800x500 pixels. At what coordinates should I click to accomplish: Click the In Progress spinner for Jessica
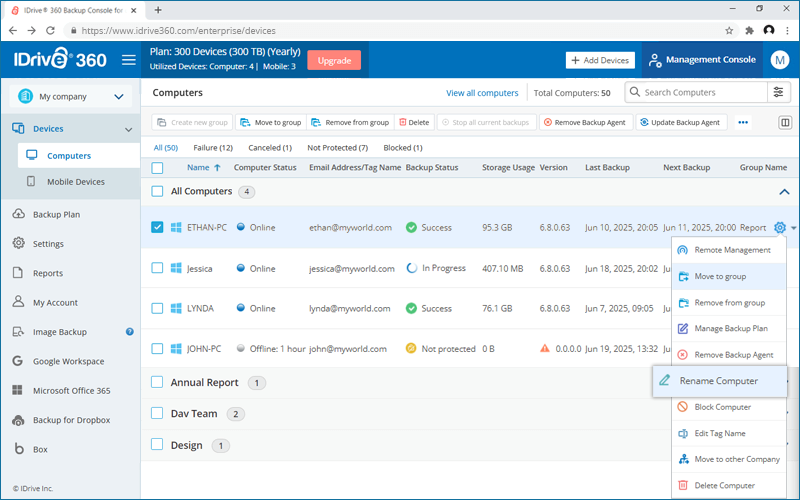(x=411, y=268)
